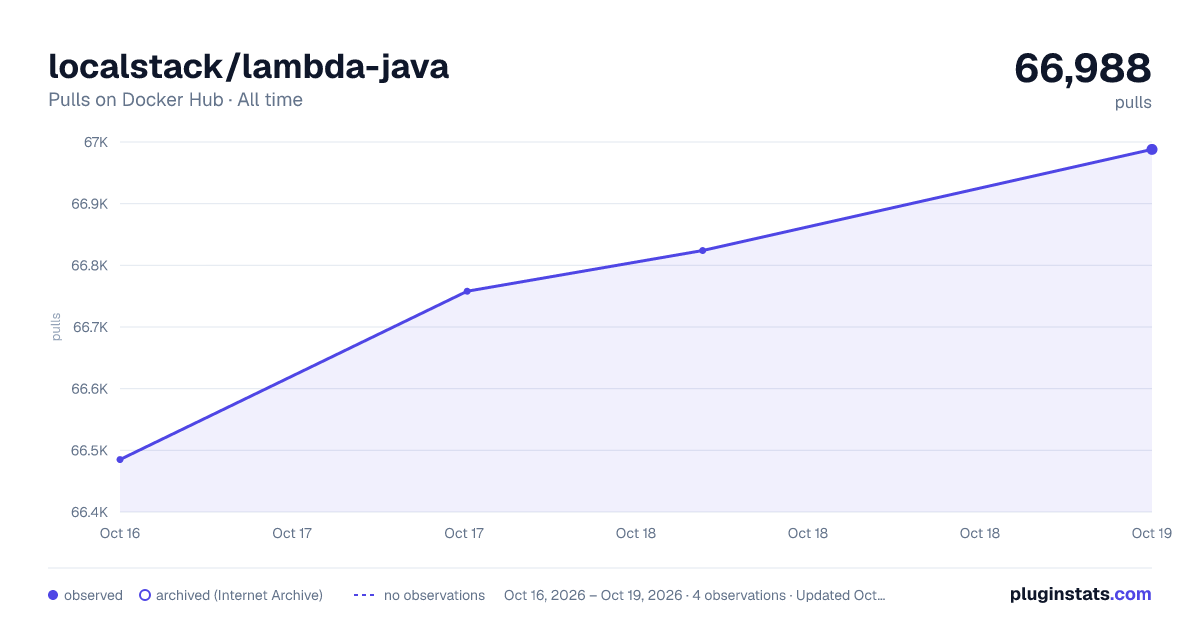Click the 67K y-axis label
This screenshot has width=1200, height=630.
click(96, 142)
